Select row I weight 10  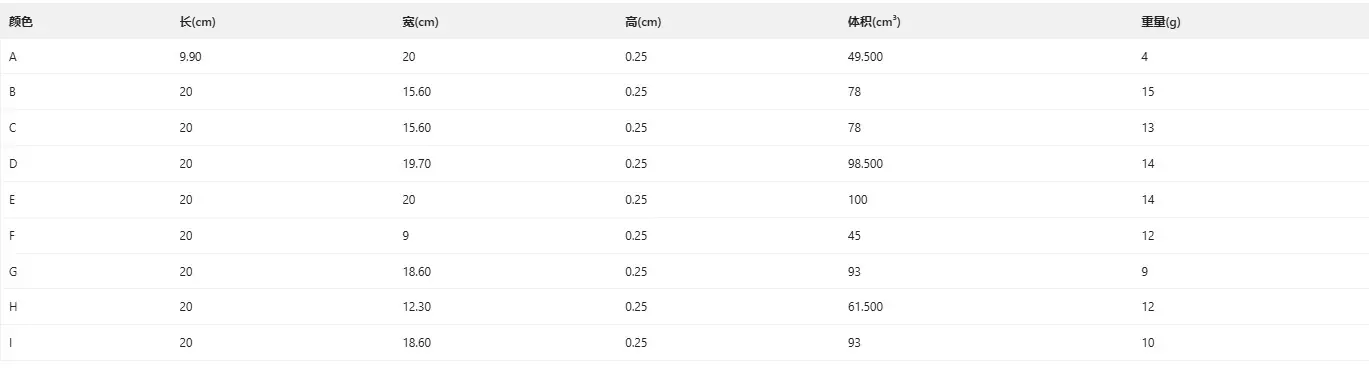pyautogui.click(x=1147, y=343)
